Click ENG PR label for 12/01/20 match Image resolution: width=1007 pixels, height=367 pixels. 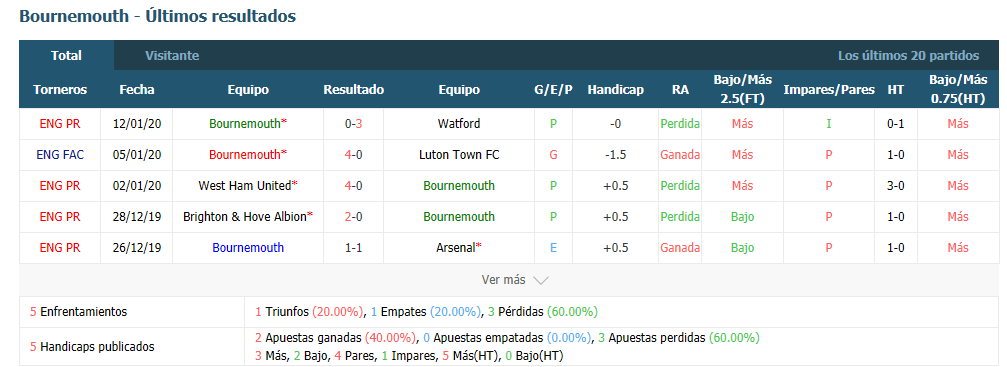pos(60,123)
